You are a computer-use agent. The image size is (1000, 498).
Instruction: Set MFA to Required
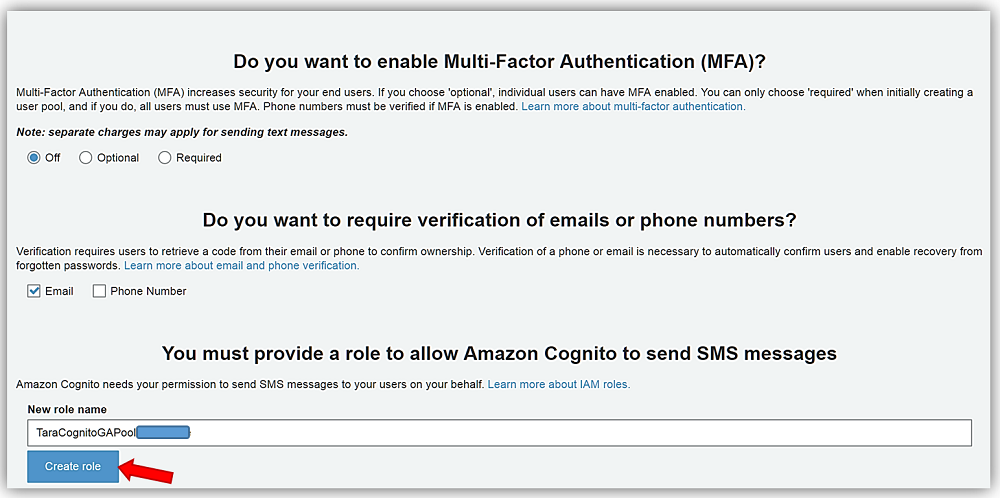click(165, 158)
